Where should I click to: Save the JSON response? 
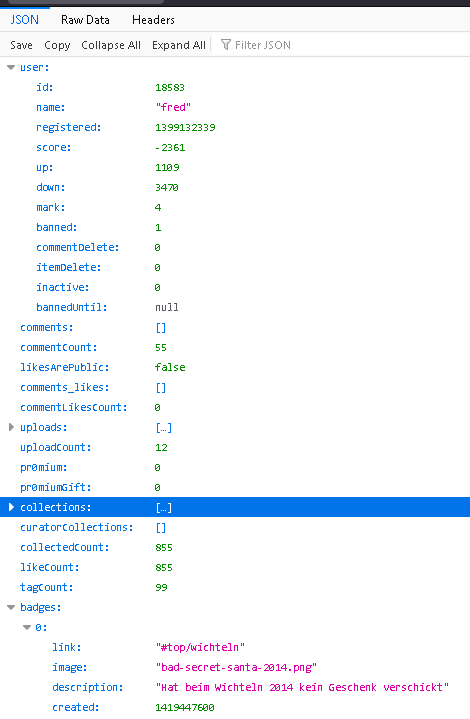[21, 45]
